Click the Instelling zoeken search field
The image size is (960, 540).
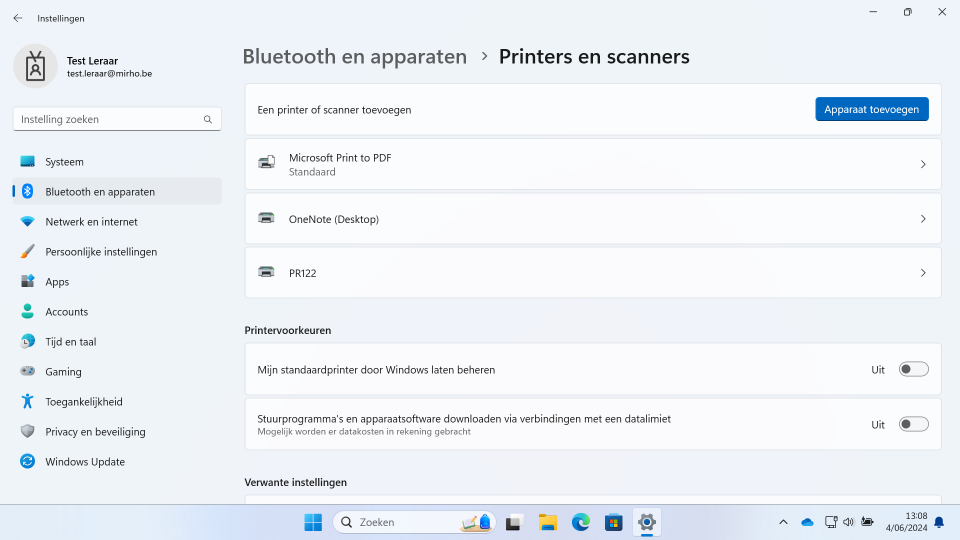coord(110,119)
